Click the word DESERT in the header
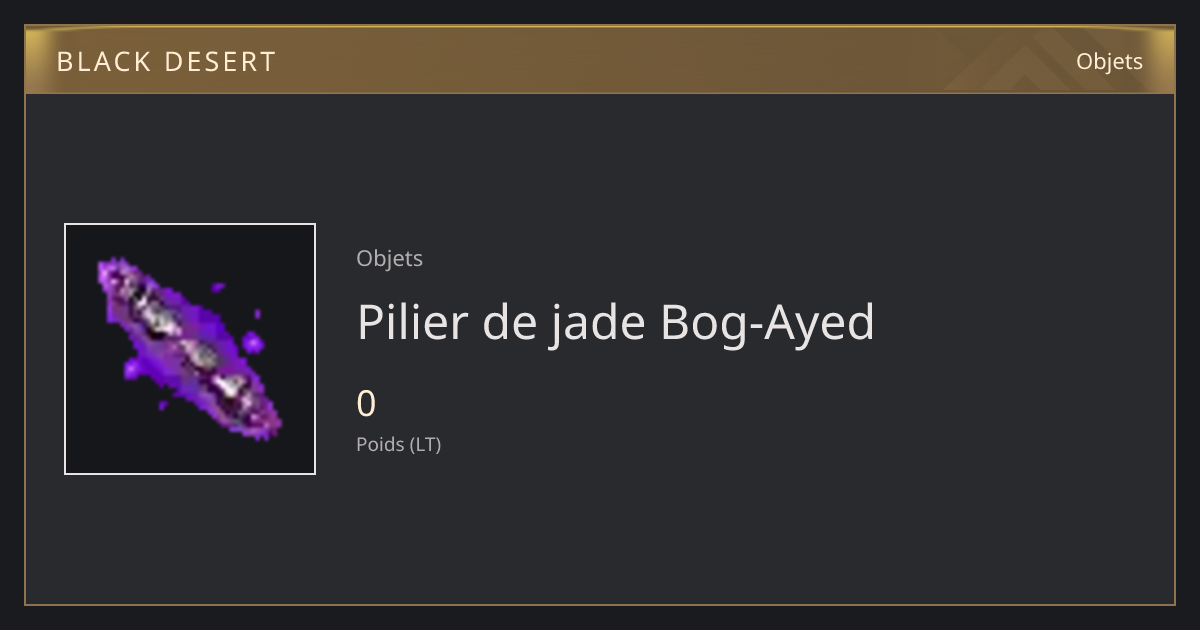Image resolution: width=1200 pixels, height=630 pixels. (x=220, y=62)
